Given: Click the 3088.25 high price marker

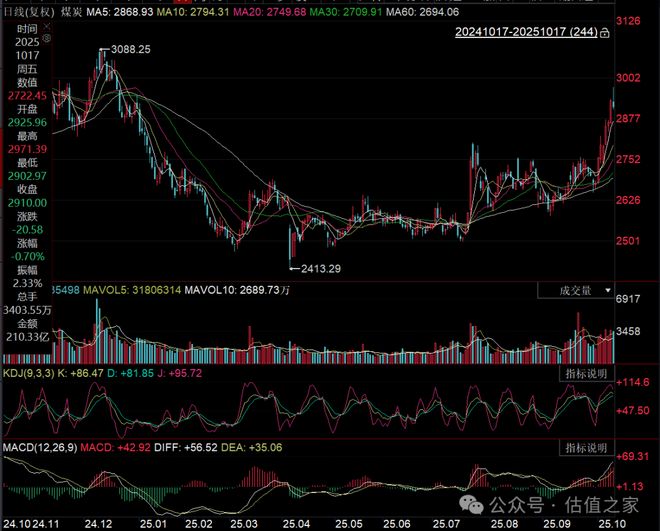Looking at the screenshot, I should (x=131, y=49).
